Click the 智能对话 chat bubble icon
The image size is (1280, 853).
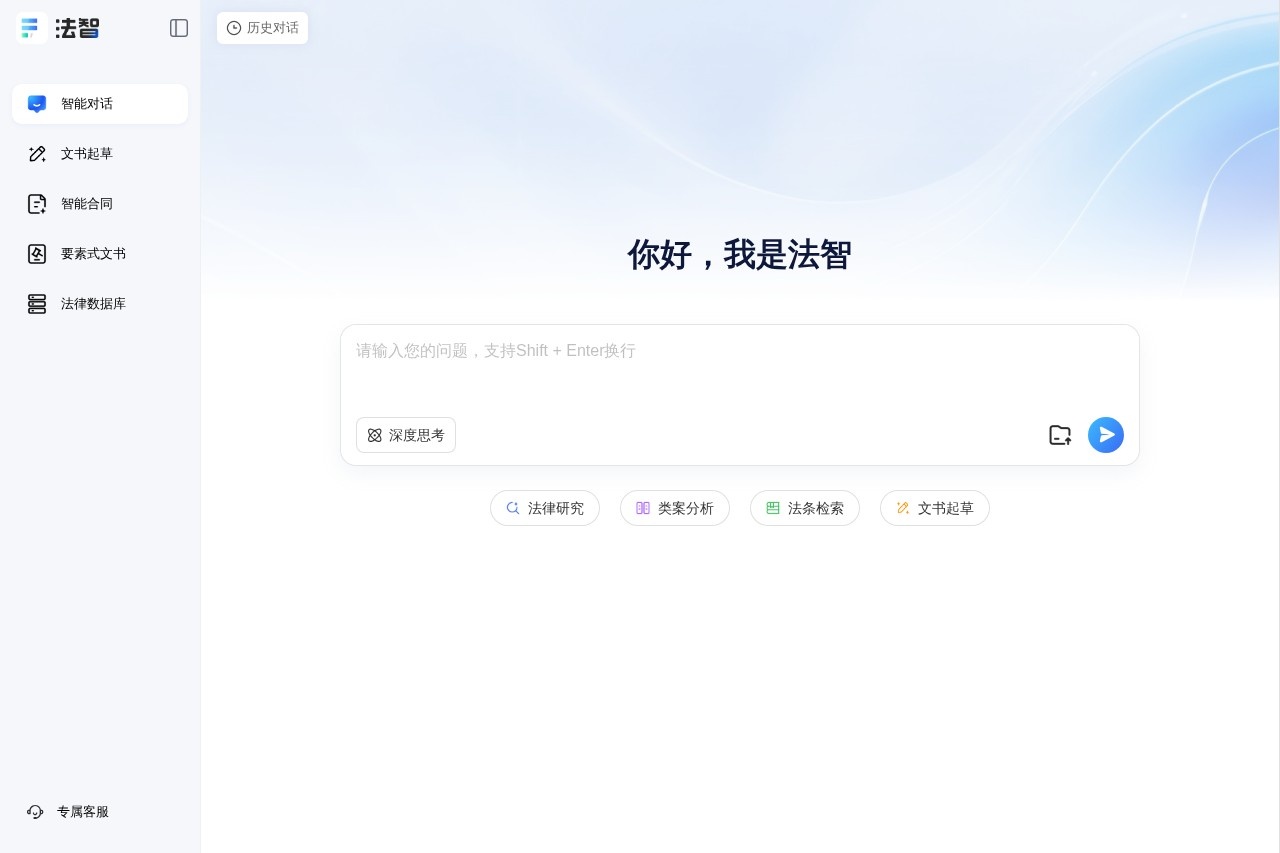37,104
